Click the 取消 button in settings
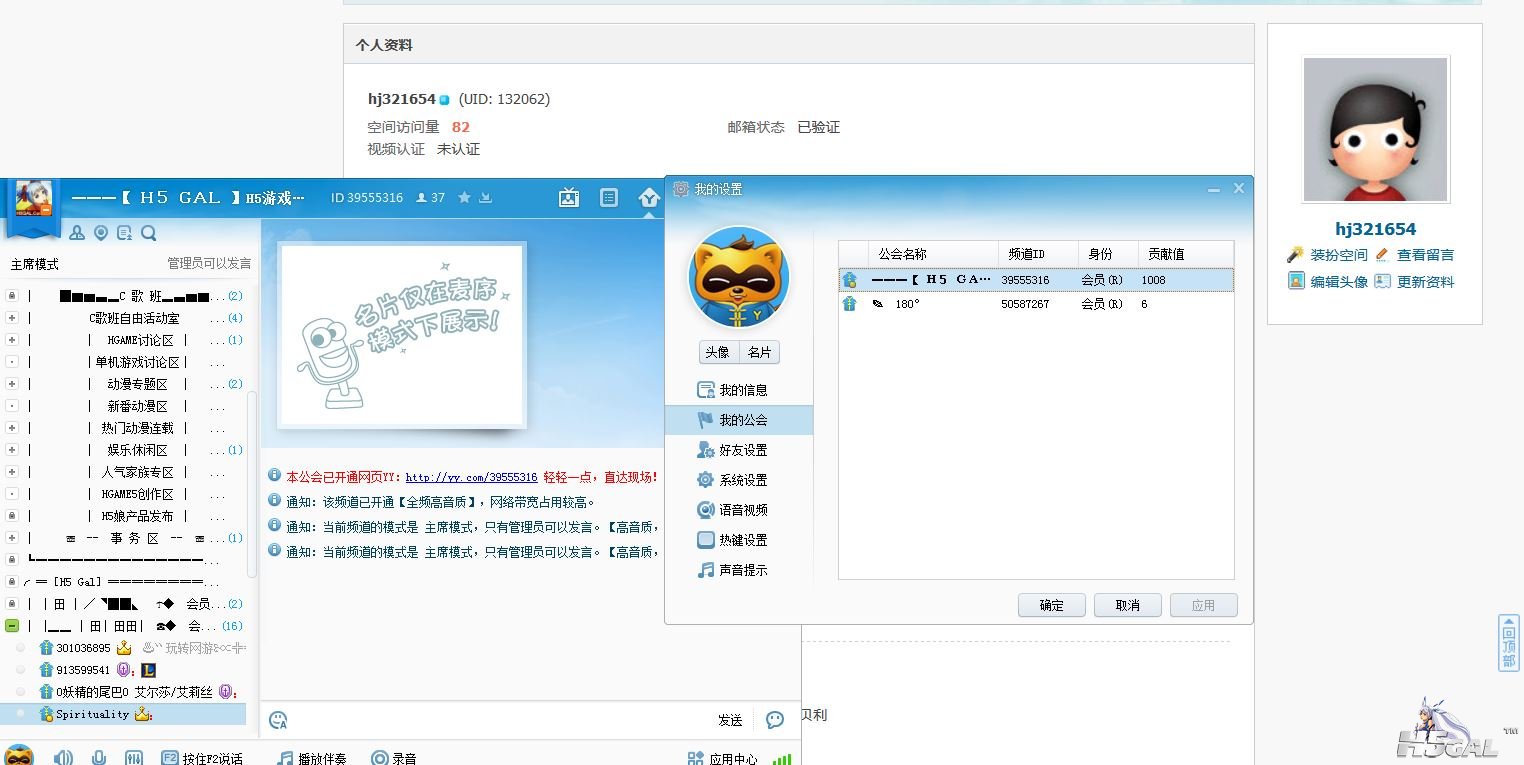 1128,605
